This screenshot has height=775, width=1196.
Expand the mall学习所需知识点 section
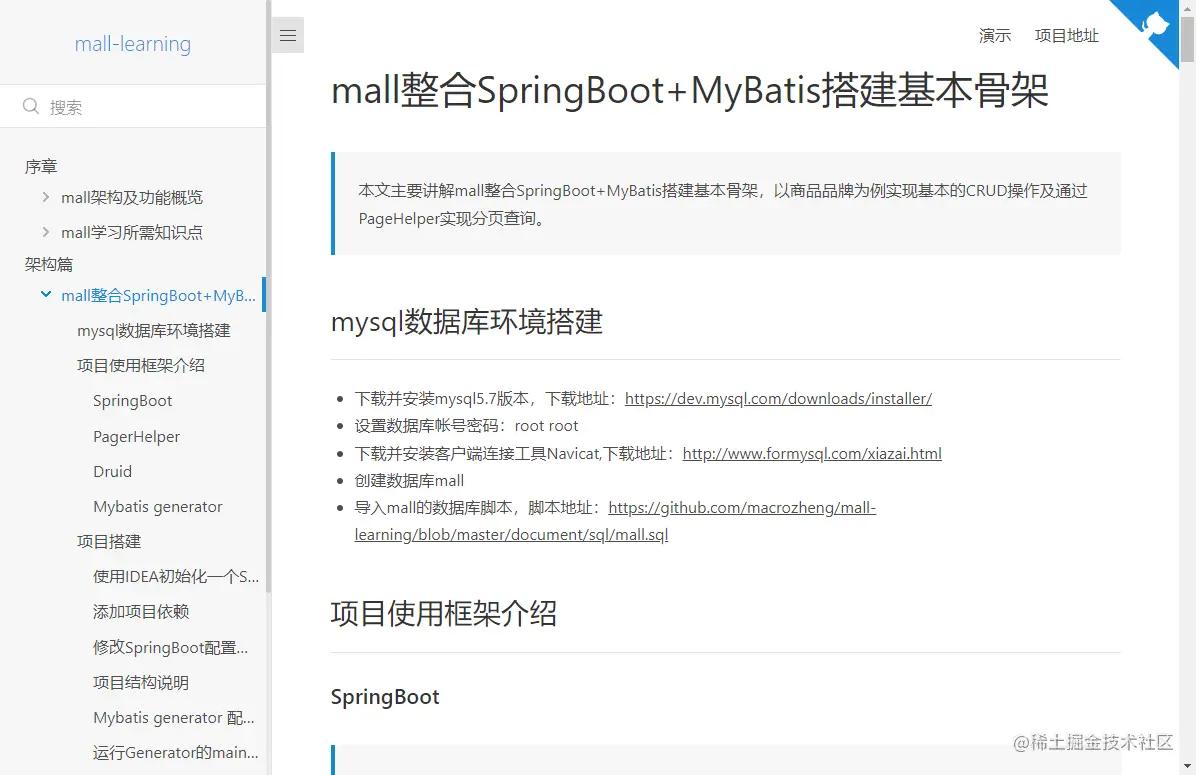pyautogui.click(x=44, y=232)
